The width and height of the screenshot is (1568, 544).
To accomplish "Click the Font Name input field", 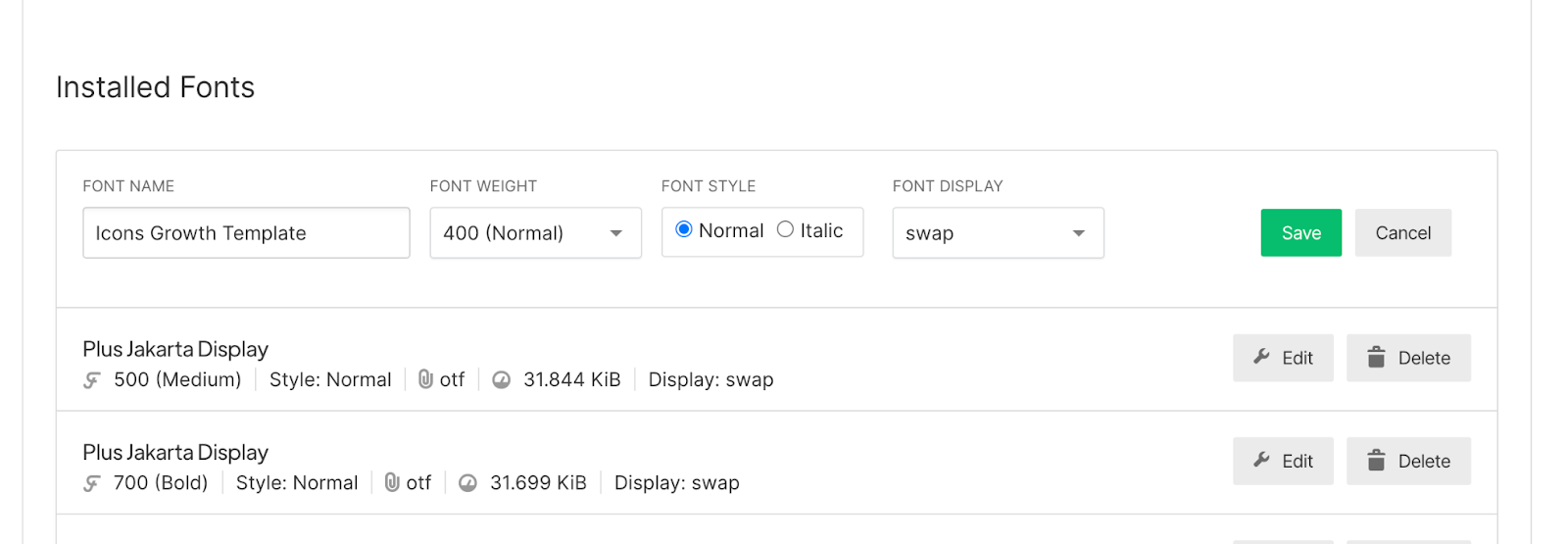I will pyautogui.click(x=246, y=233).
